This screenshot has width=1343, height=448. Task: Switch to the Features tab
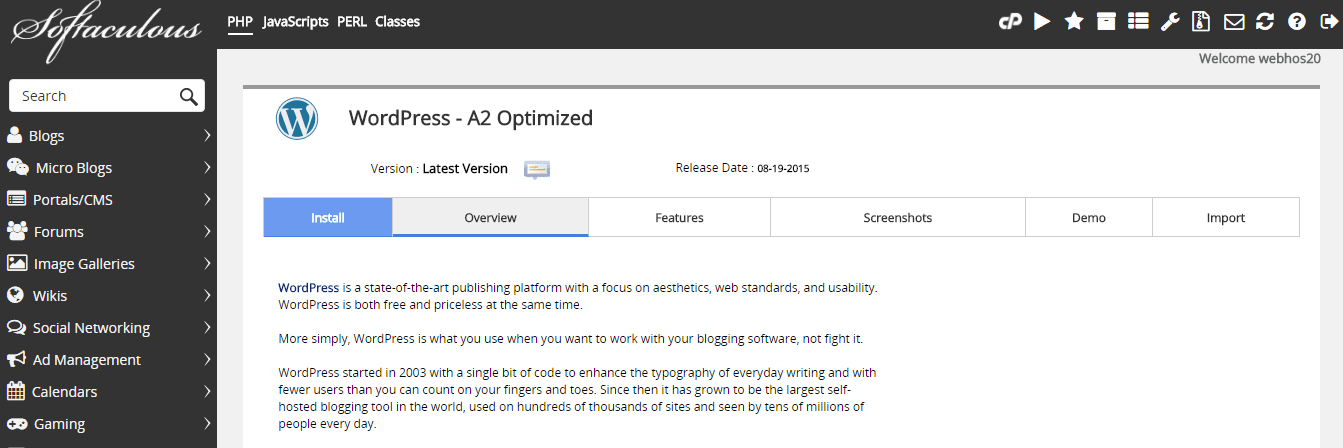pyautogui.click(x=680, y=218)
